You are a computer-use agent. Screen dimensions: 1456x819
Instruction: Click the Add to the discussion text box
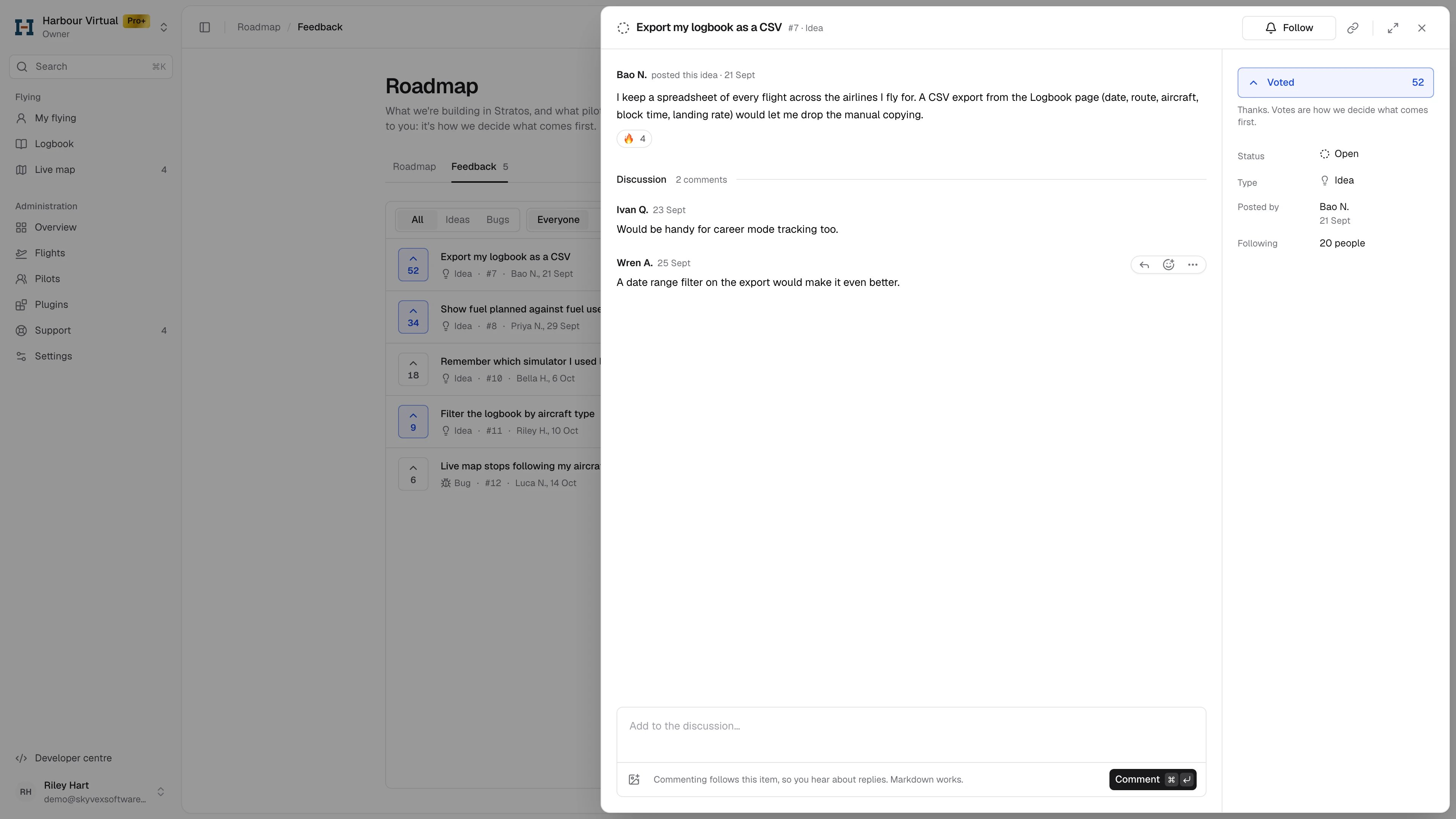coord(911,734)
